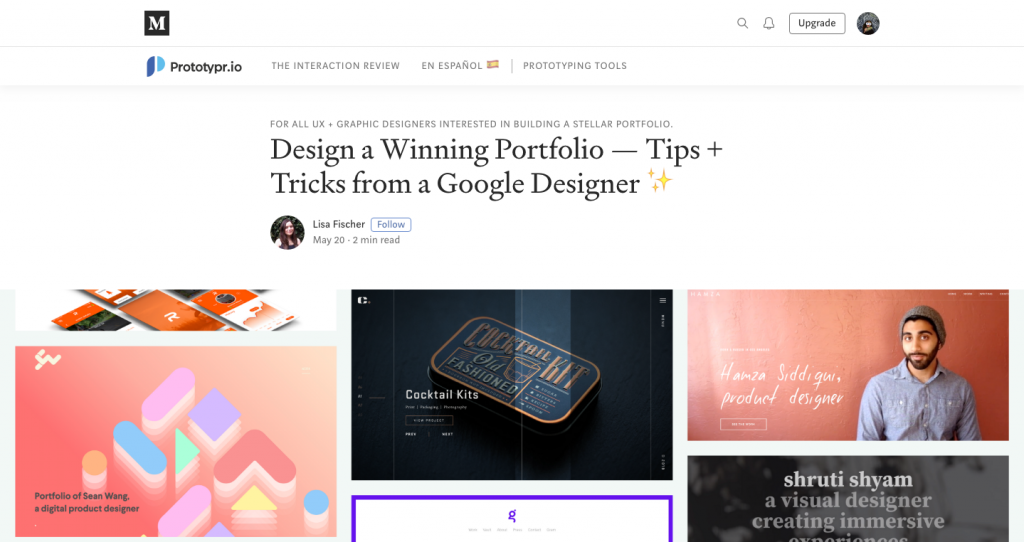This screenshot has width=1024, height=542.
Task: Click the Spanish flag emoji icon
Action: coord(493,65)
